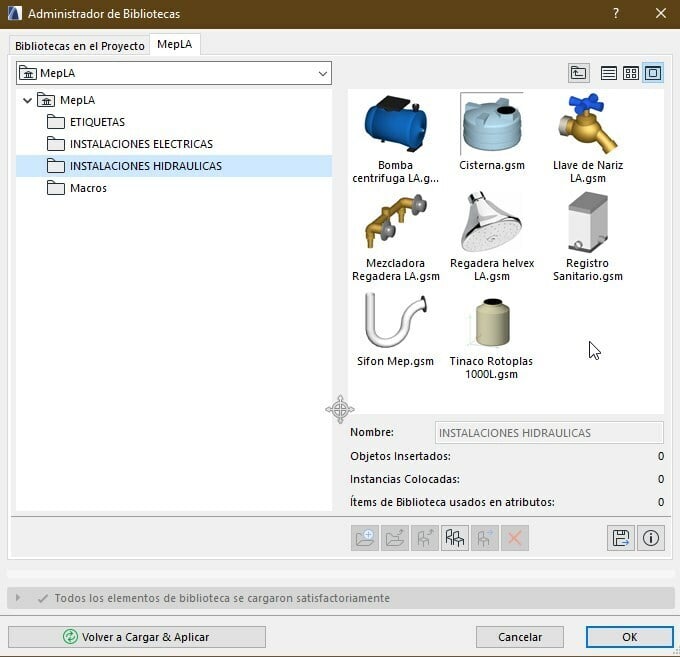The image size is (680, 657).
Task: Open Bibliotecas en el Proyecto tab
Action: 80,46
